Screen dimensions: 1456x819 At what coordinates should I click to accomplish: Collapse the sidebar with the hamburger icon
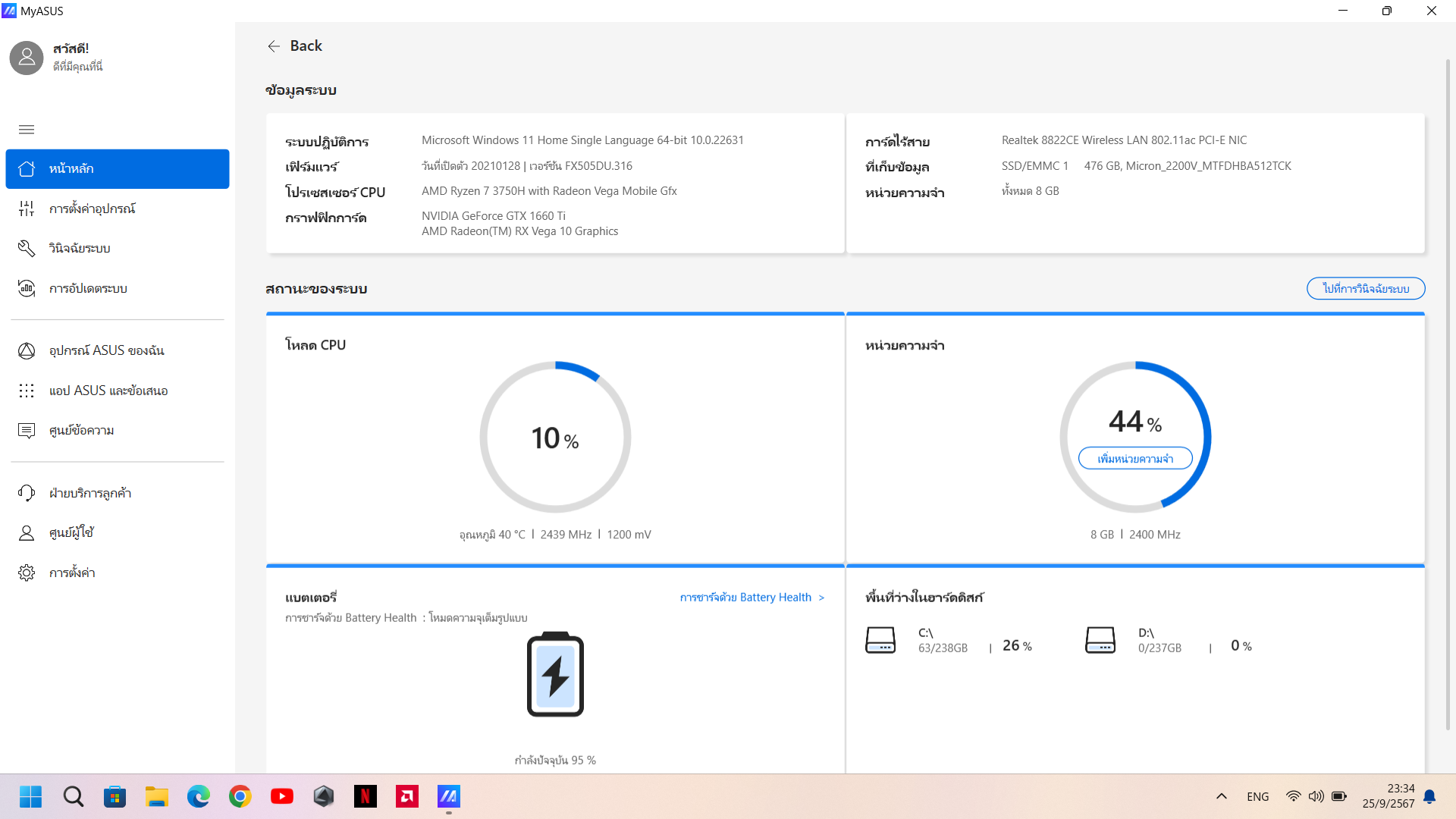(x=27, y=130)
